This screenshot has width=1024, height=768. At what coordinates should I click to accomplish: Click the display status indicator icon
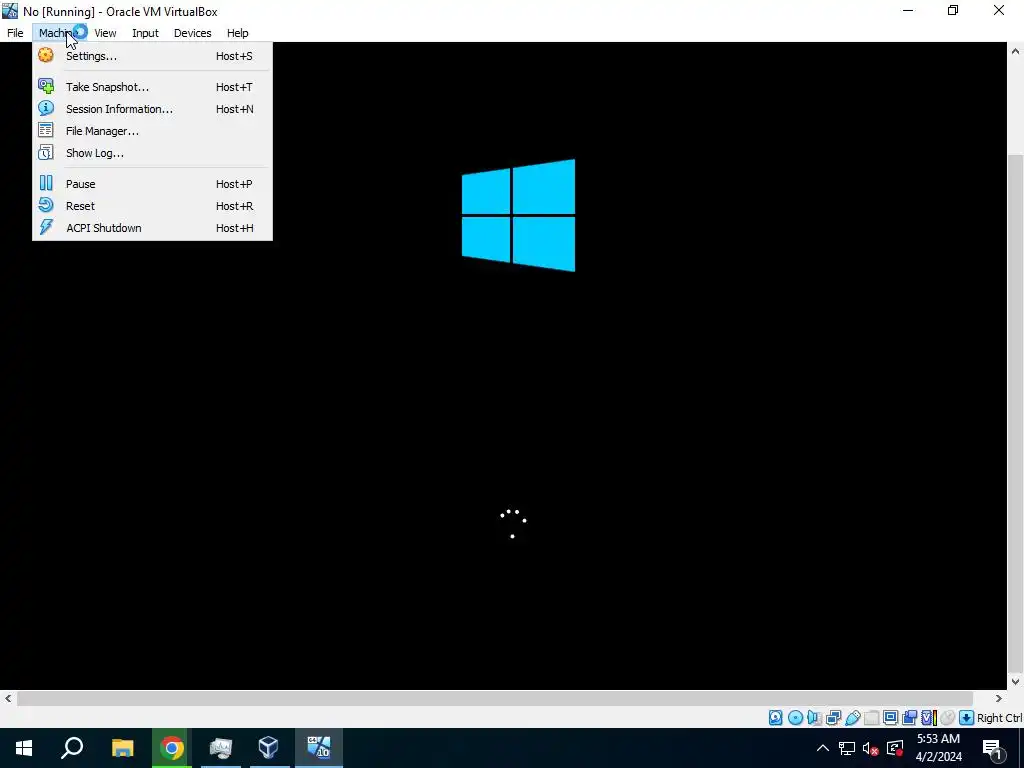click(x=890, y=718)
